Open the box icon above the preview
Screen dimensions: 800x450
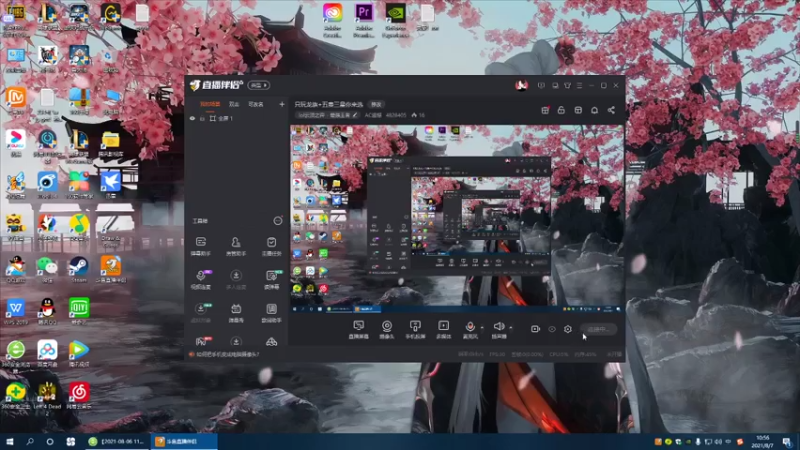[x=578, y=110]
